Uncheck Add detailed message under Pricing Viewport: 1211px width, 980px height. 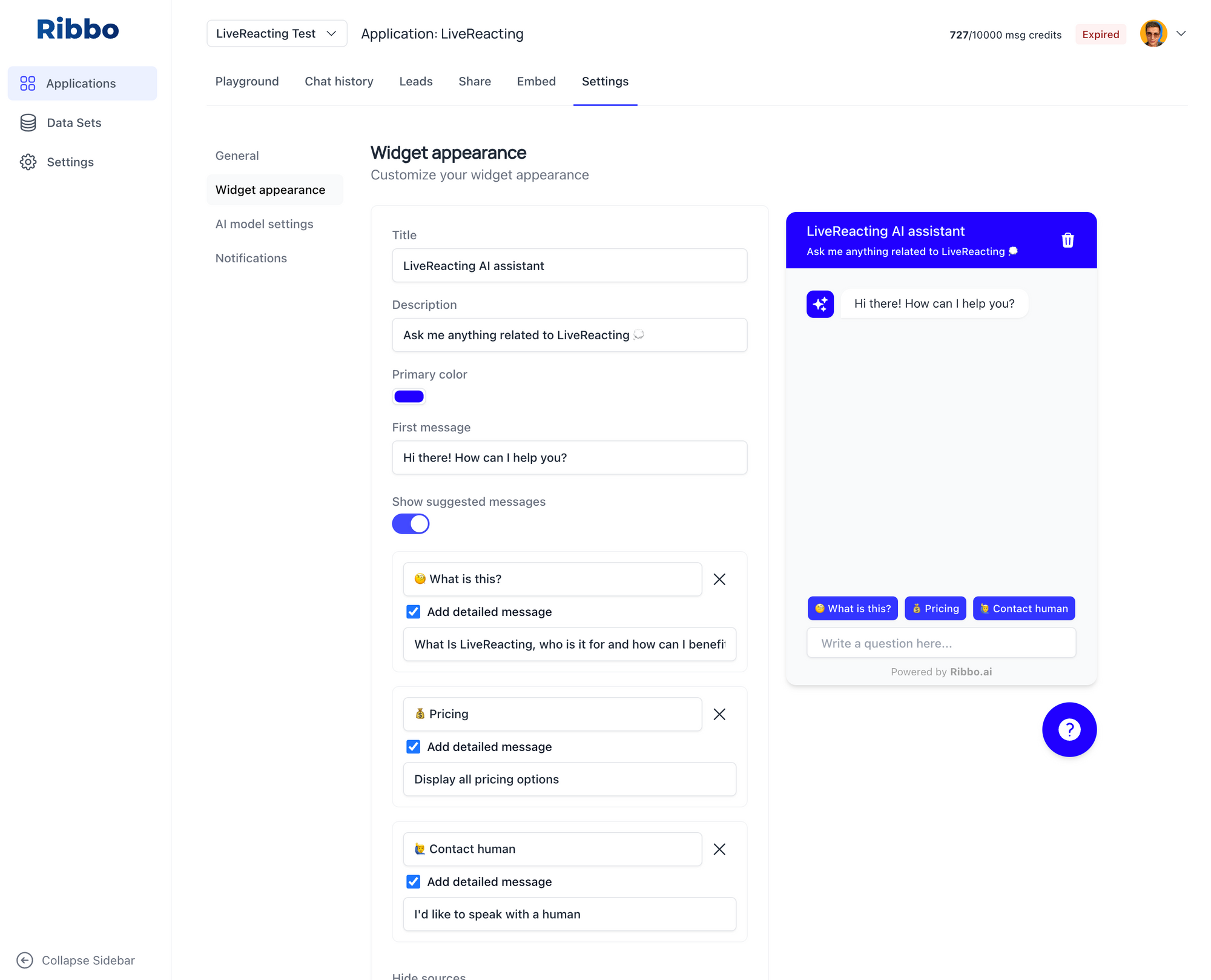click(413, 747)
